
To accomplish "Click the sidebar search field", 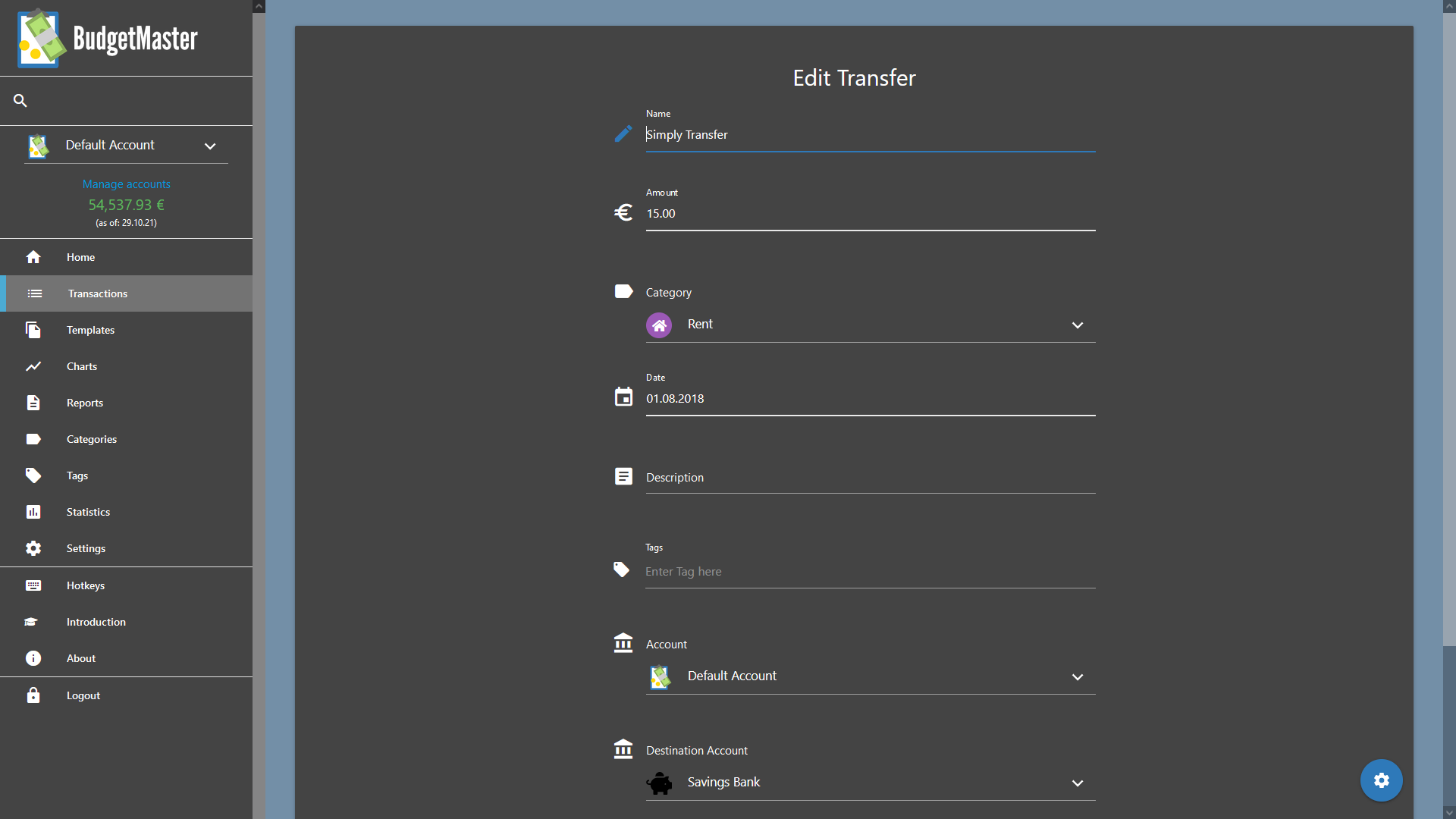I will (x=126, y=100).
